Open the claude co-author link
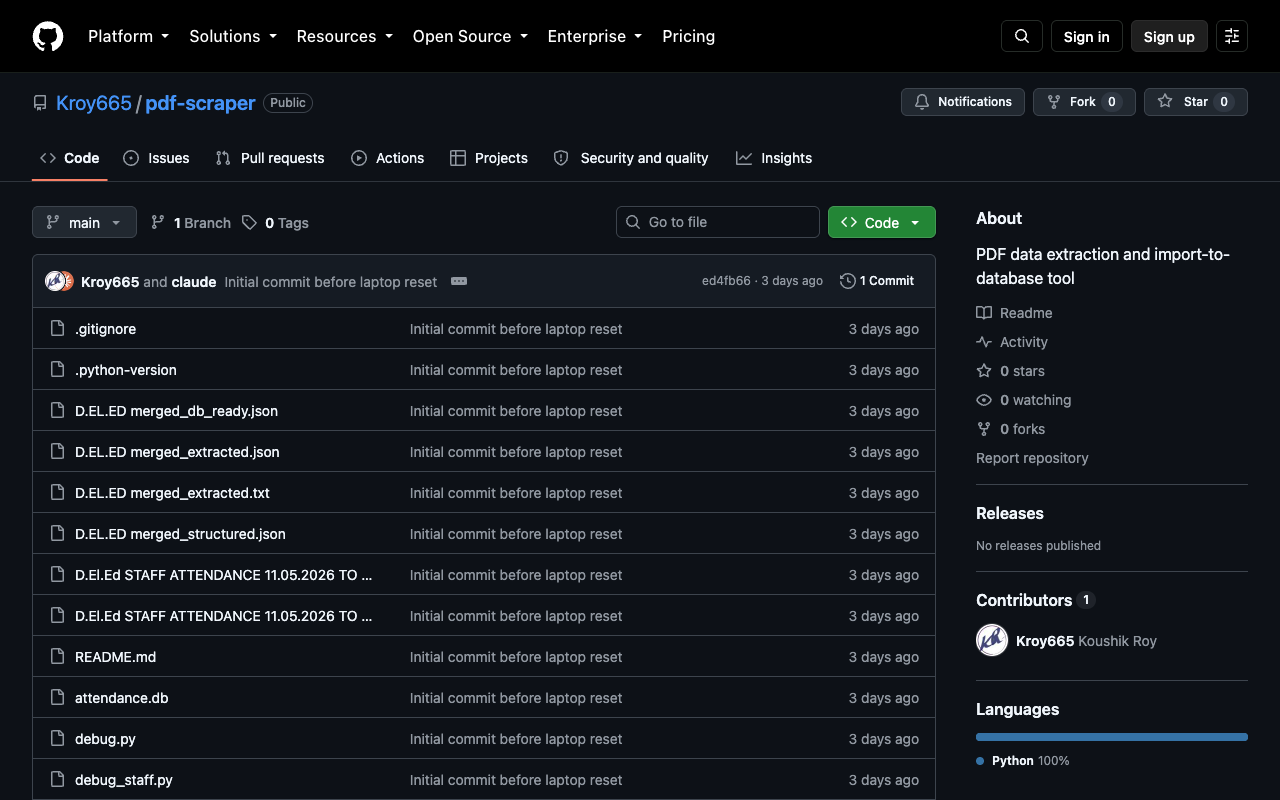The image size is (1280, 800). tap(194, 282)
